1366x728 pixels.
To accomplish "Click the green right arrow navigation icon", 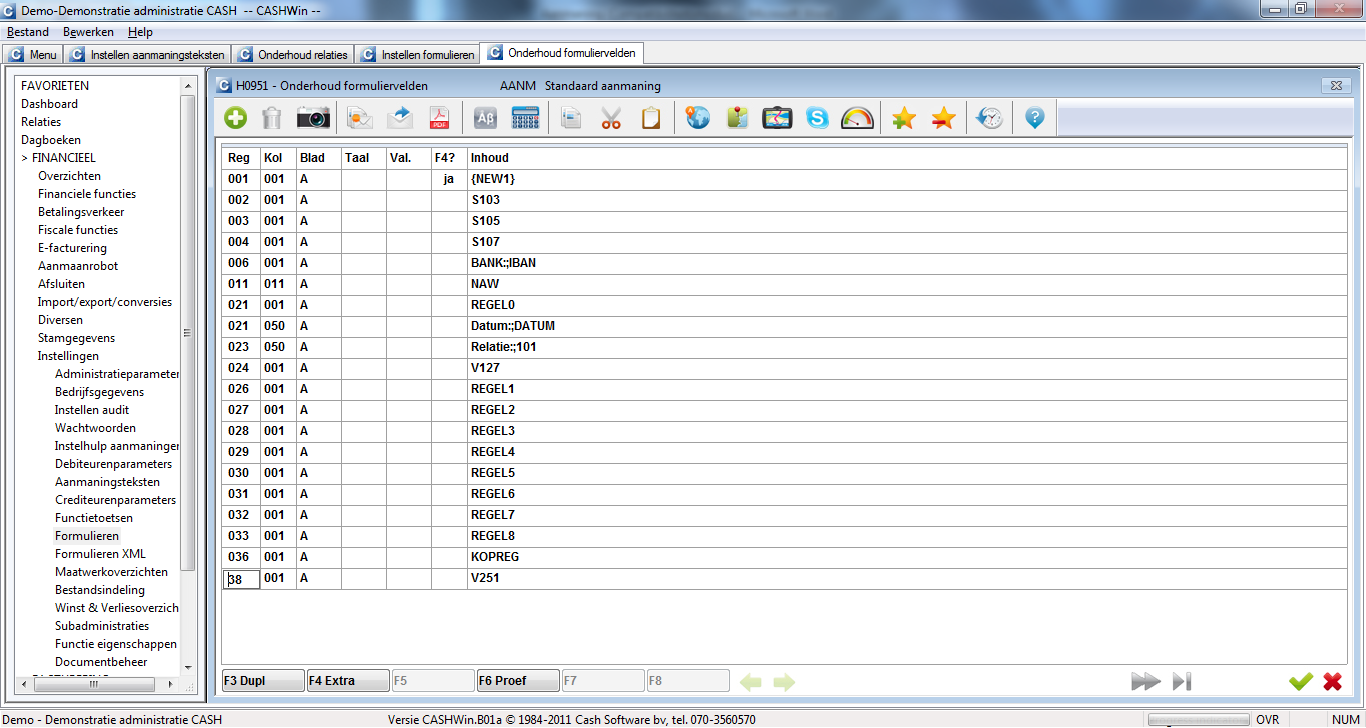I will tap(784, 681).
